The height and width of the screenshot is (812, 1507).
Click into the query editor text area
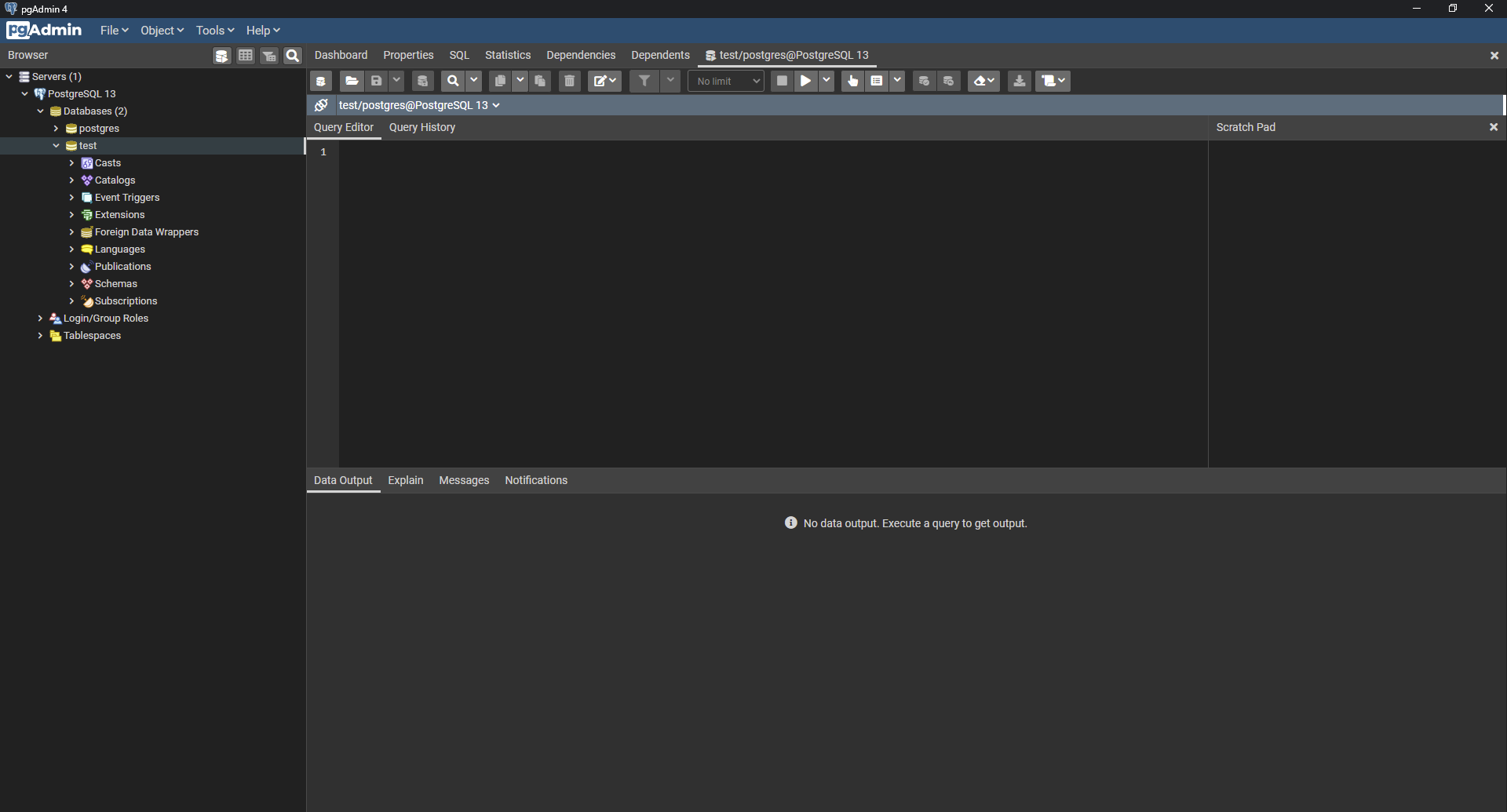pos(773,304)
